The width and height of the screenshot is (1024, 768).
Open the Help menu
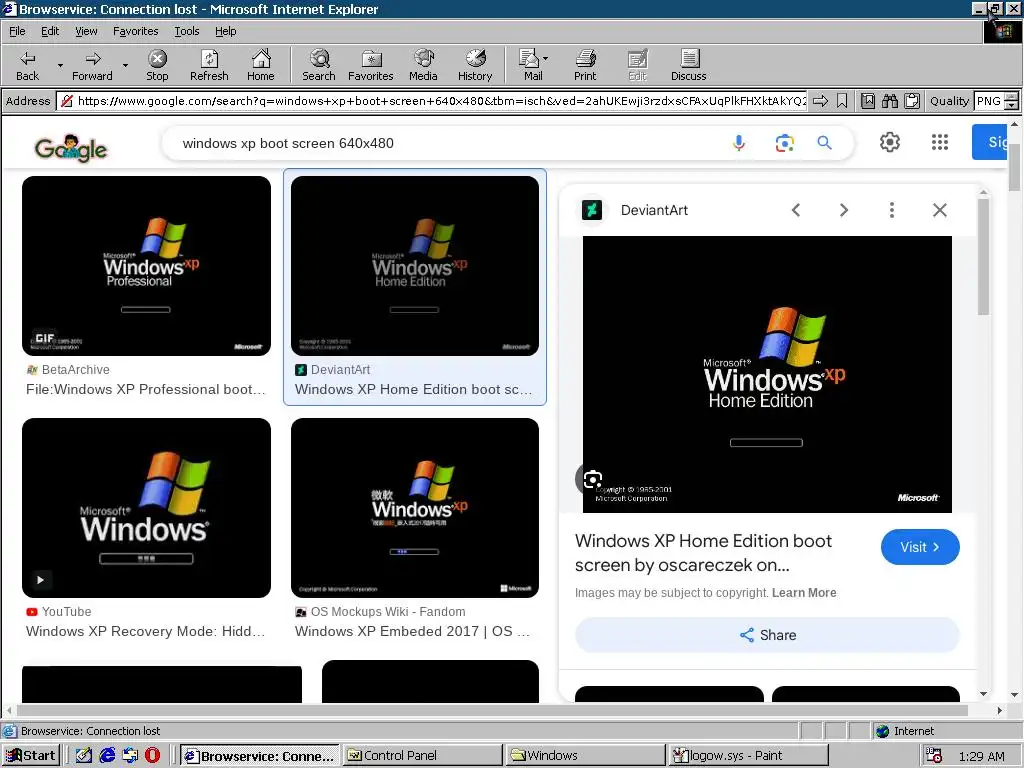pyautogui.click(x=225, y=31)
